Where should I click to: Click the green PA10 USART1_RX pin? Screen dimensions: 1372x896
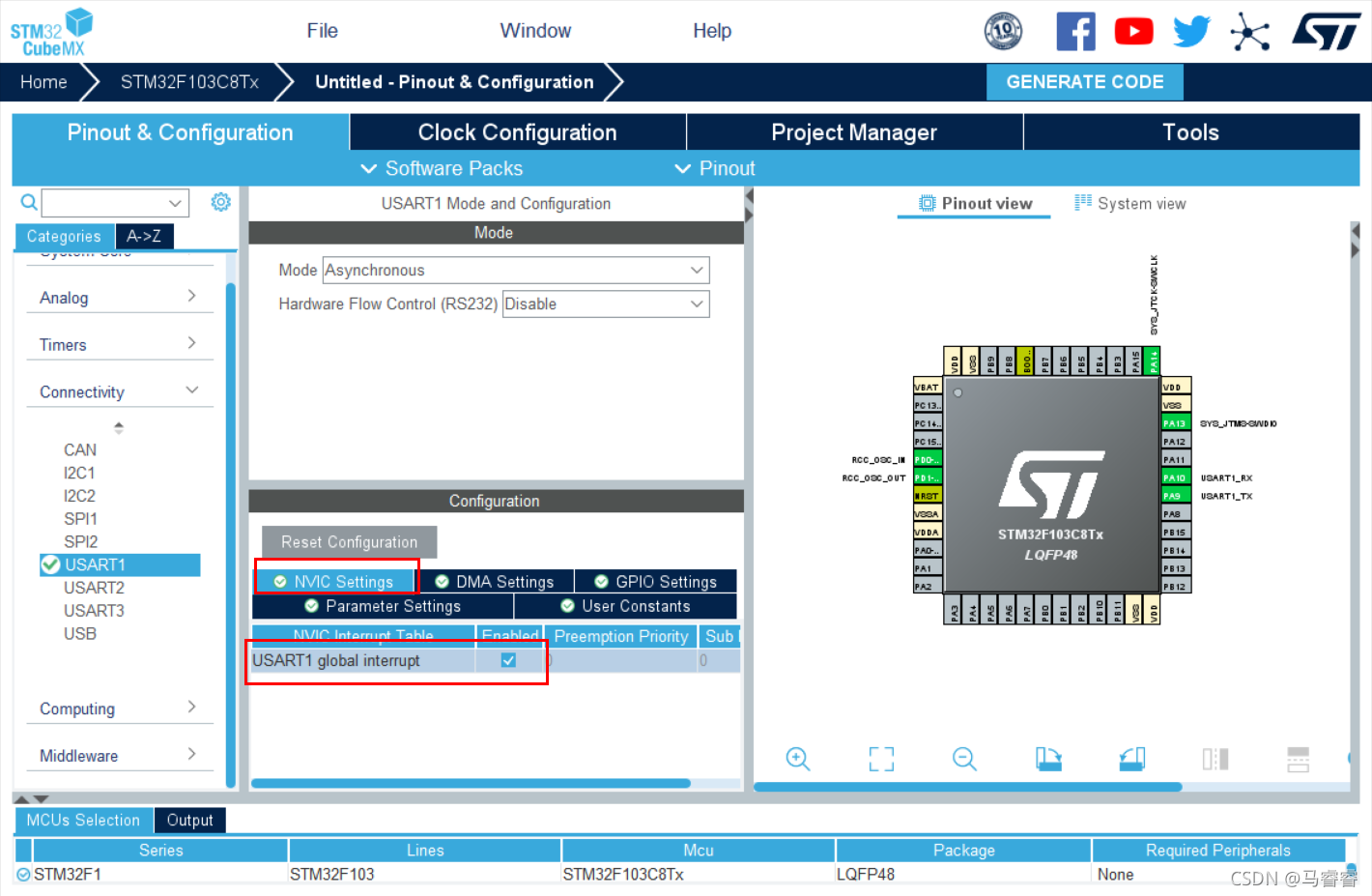click(1175, 477)
